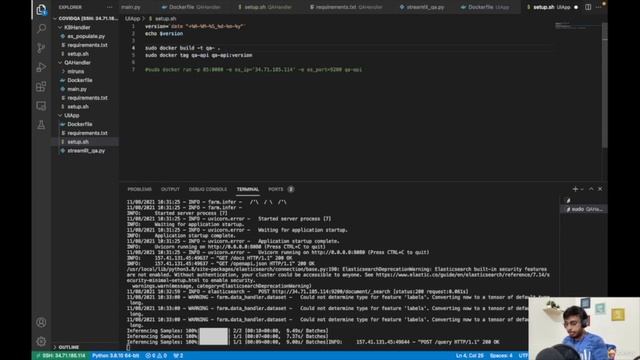Viewport: 640px width, 360px height.
Task: Create a new terminal with plus icon
Action: 575,189
